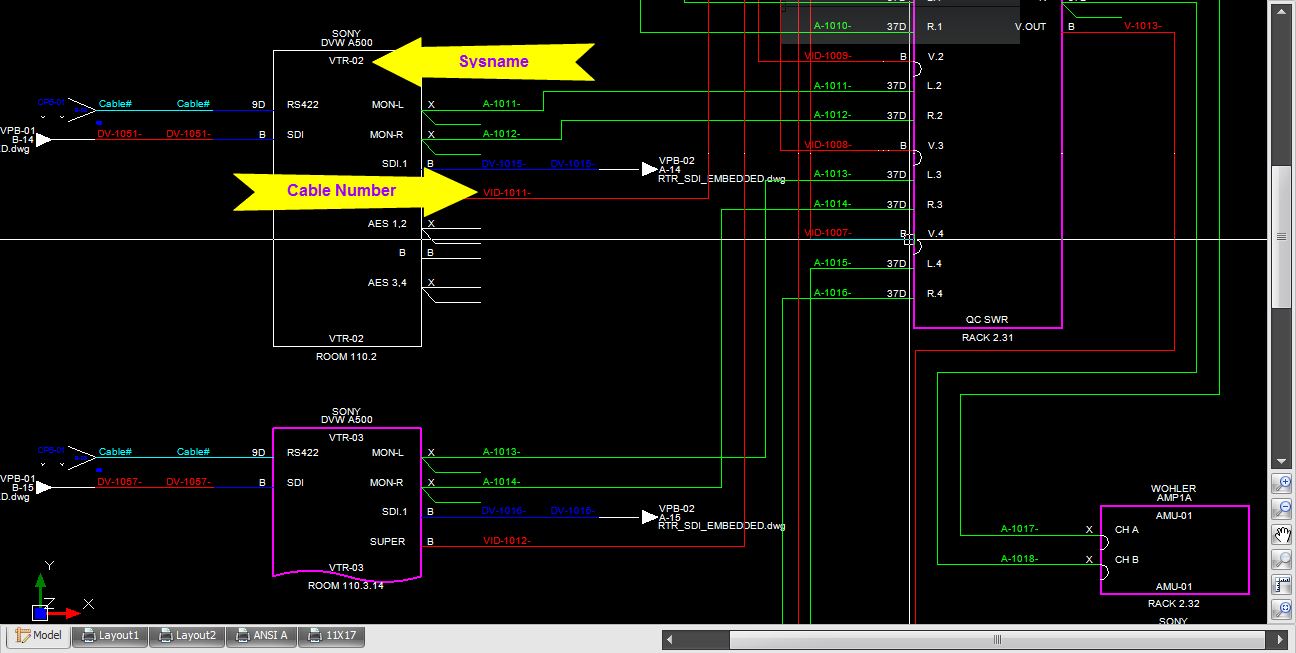Image resolution: width=1296 pixels, height=653 pixels.
Task: Select the top VTR-02 sysname text
Action: pos(346,61)
